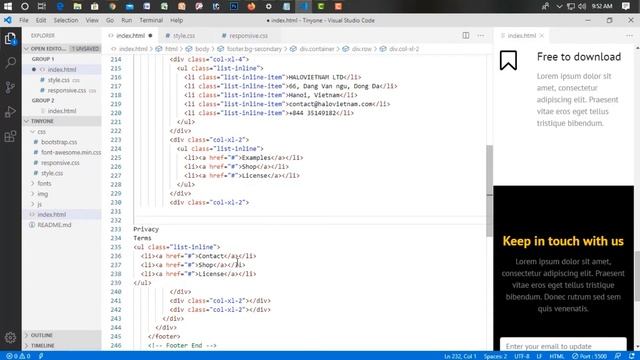The height and width of the screenshot is (360, 640).
Task: Click the email input field in preview
Action: [563, 345]
